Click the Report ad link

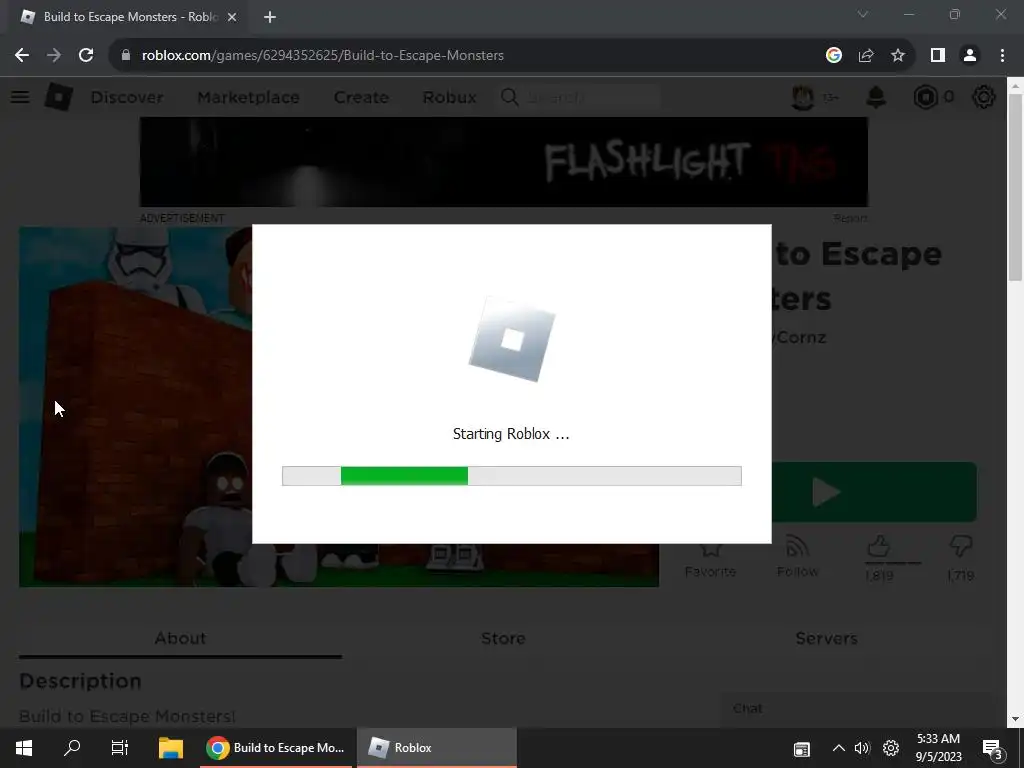850,218
